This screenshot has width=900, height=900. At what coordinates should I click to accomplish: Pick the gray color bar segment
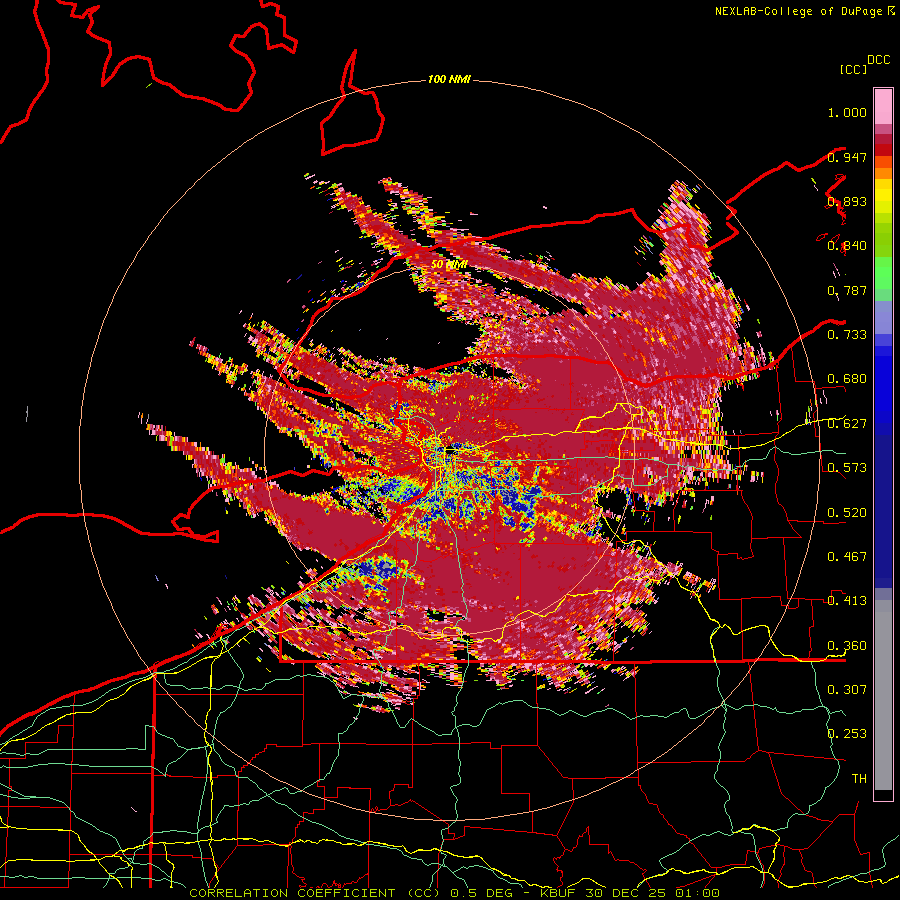[883, 695]
